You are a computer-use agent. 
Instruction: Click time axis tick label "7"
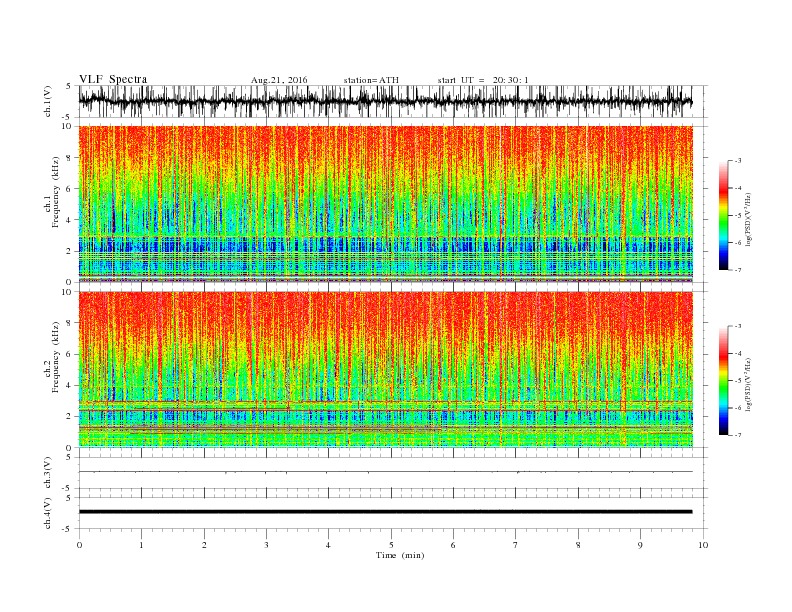pos(516,545)
